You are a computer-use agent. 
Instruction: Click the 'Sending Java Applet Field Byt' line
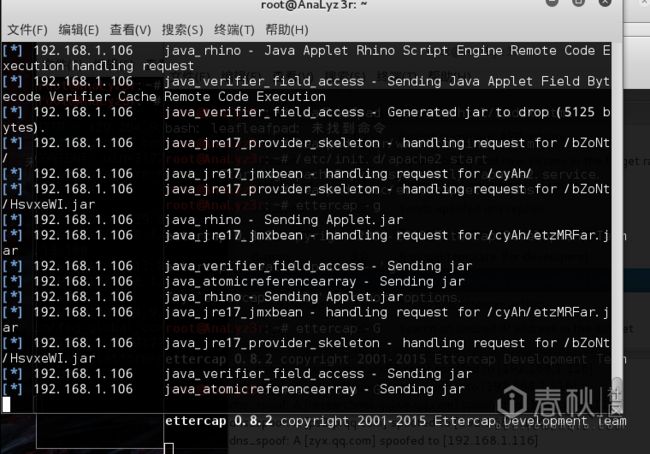coord(306,81)
